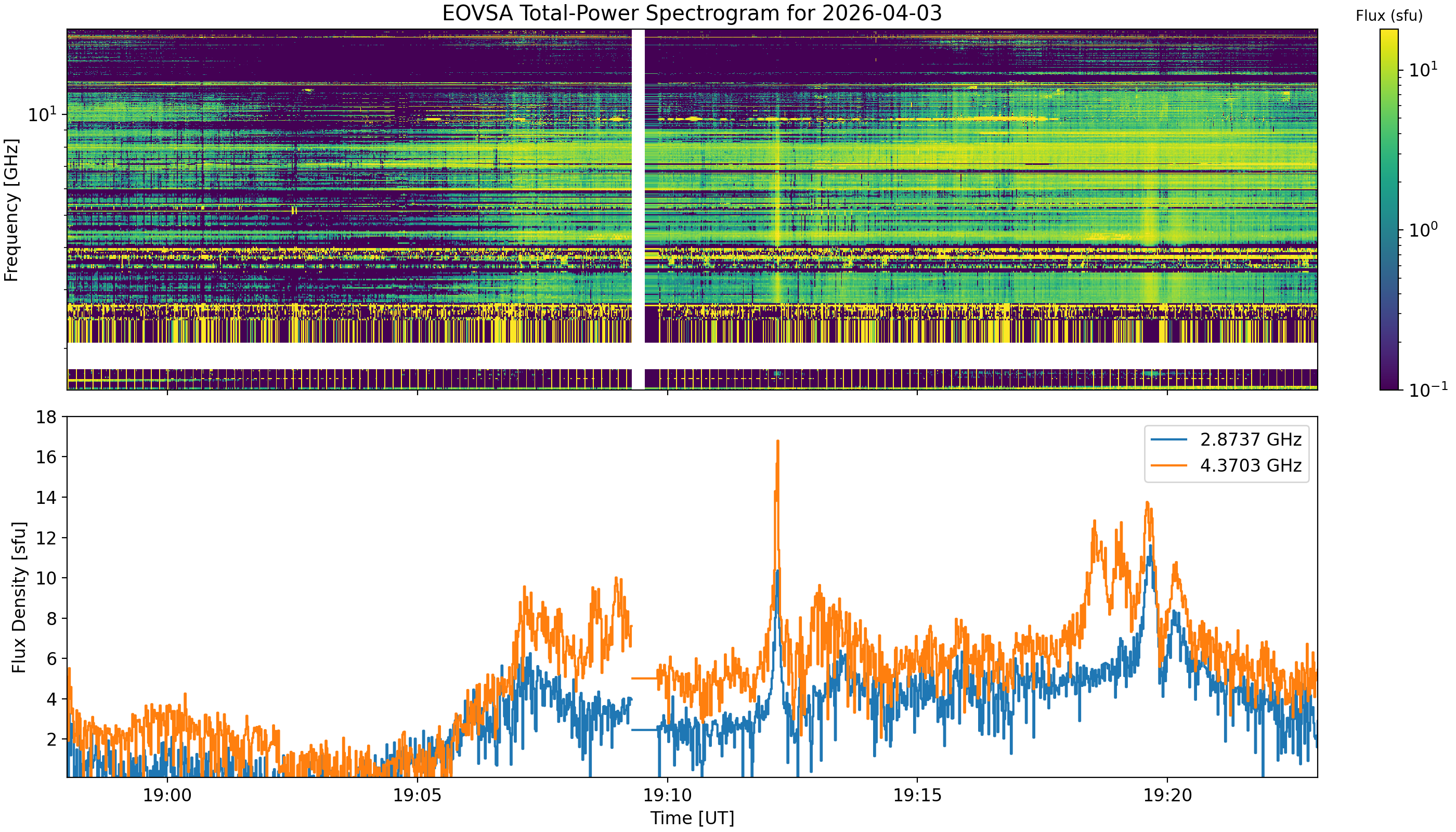The image size is (1456, 832).
Task: Click the yellow top of the colorbar
Action: tap(1388, 34)
